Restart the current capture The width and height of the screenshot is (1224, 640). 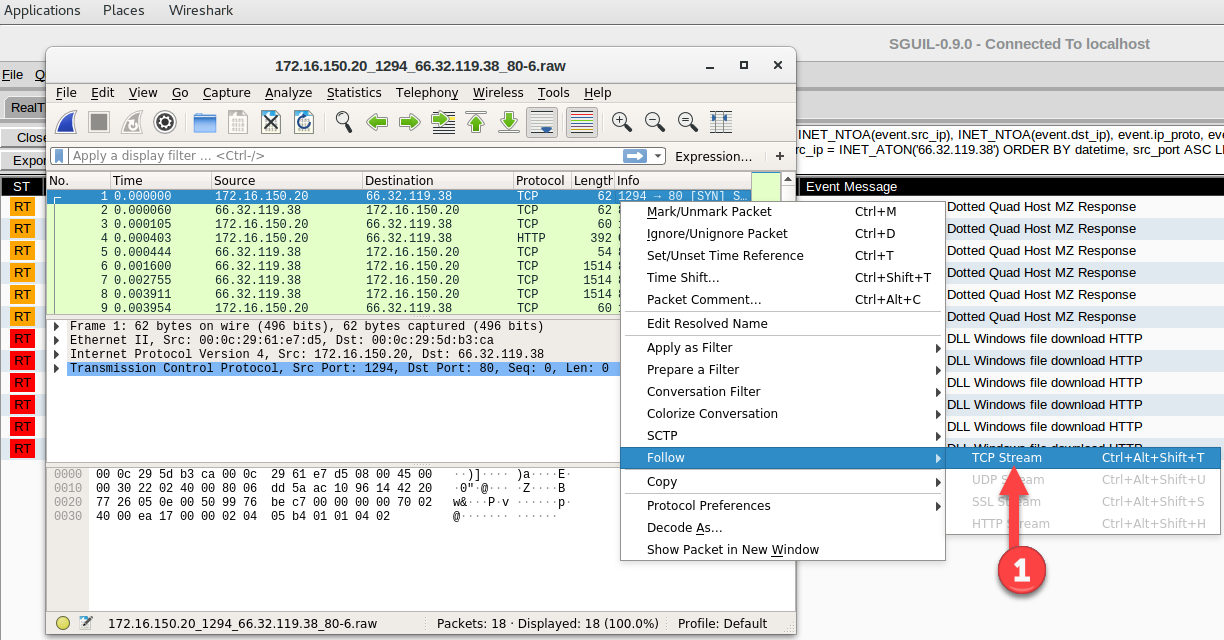pyautogui.click(x=132, y=122)
